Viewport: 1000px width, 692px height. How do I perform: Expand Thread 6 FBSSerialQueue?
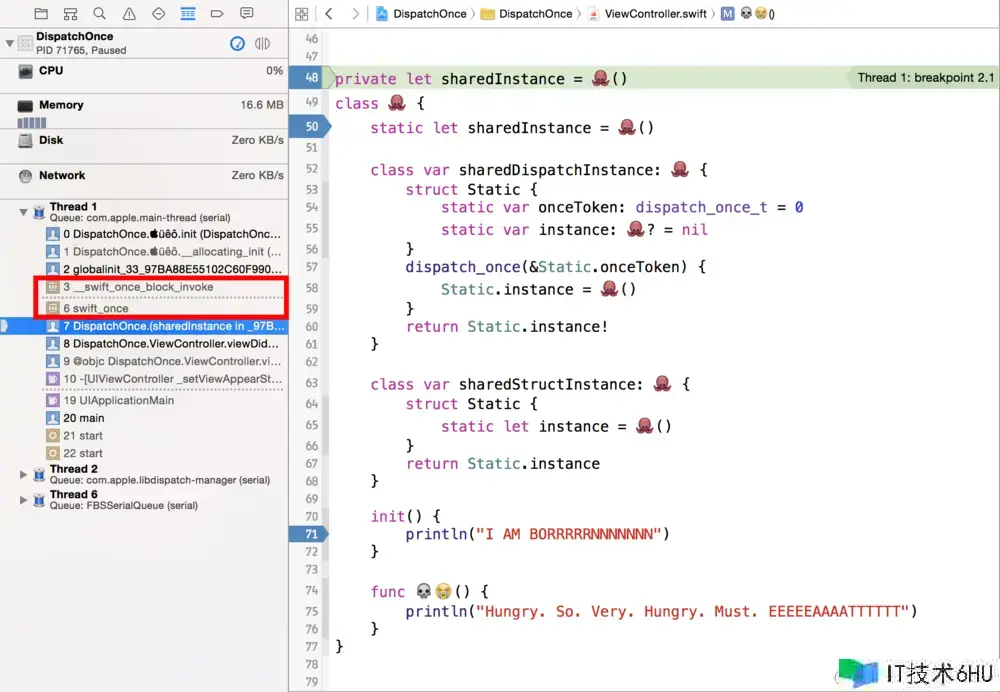(24, 499)
